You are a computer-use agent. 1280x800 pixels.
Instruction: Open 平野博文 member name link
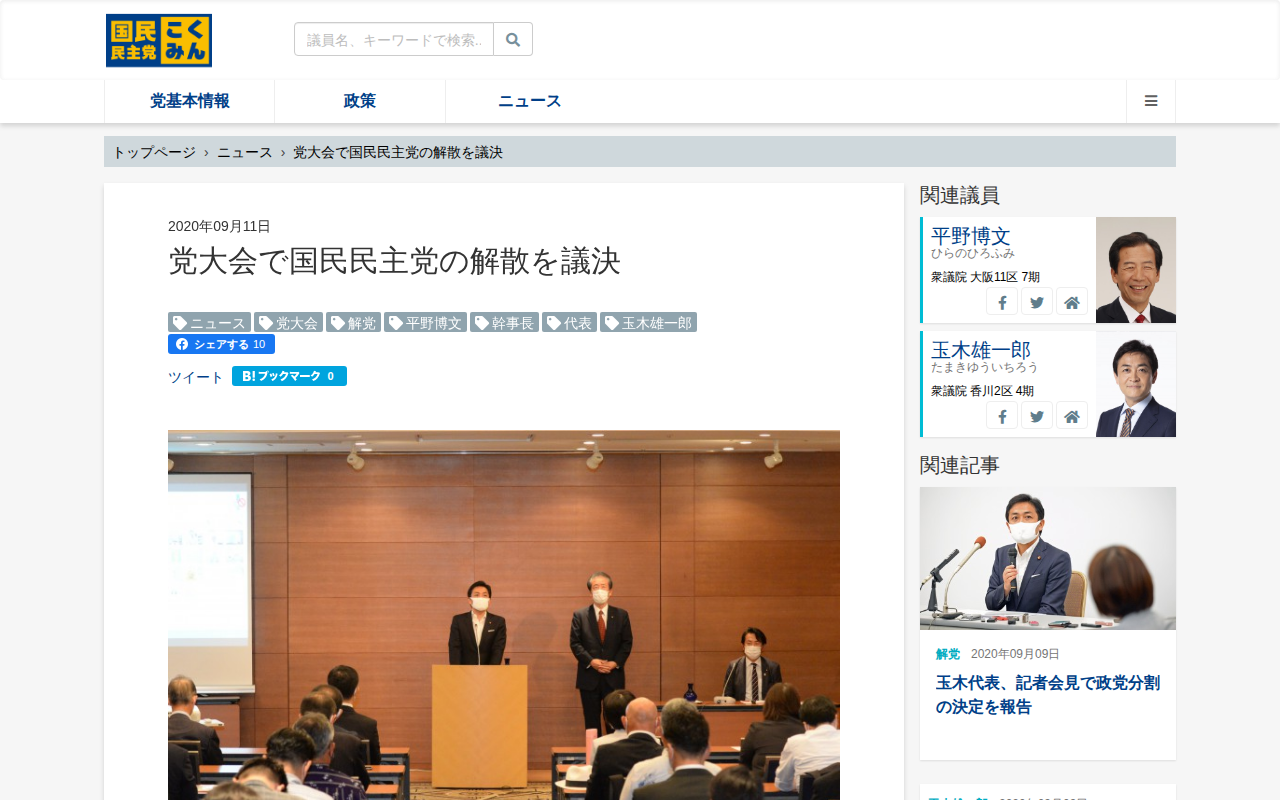click(971, 236)
